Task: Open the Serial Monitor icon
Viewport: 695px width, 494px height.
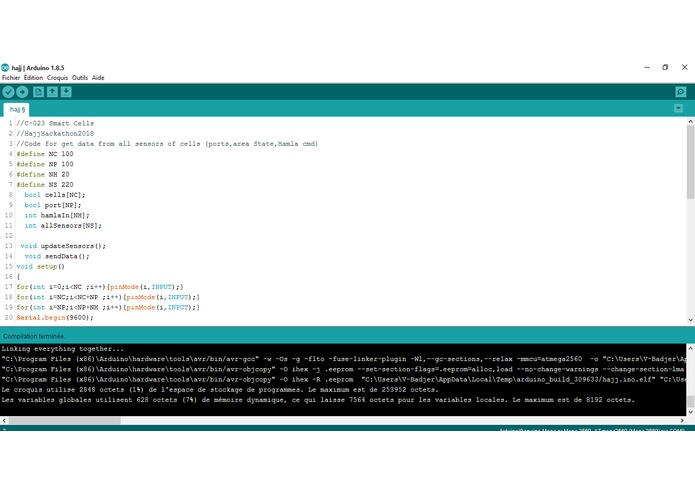Action: click(681, 92)
